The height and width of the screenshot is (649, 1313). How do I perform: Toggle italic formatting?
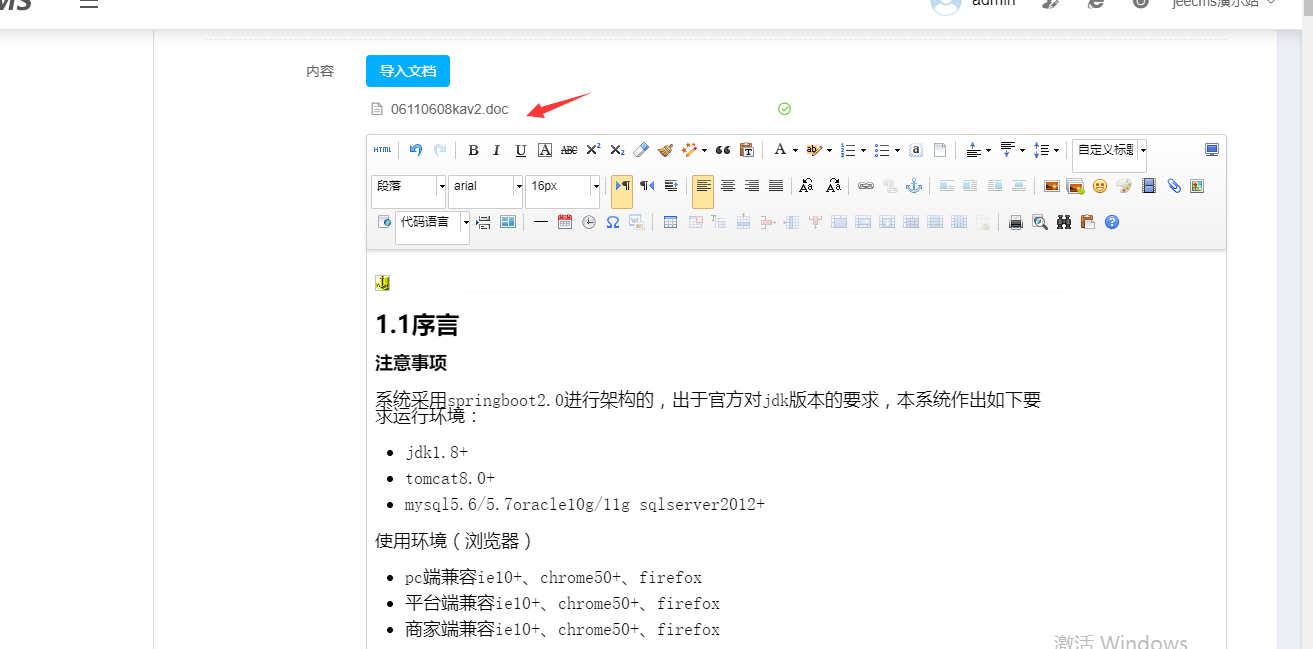(497, 150)
